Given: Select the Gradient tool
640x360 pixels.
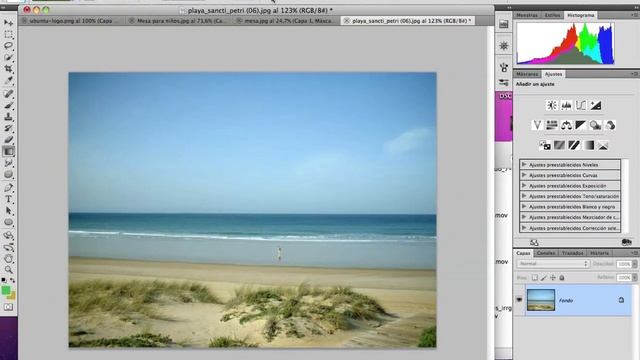Looking at the screenshot, I should point(9,151).
